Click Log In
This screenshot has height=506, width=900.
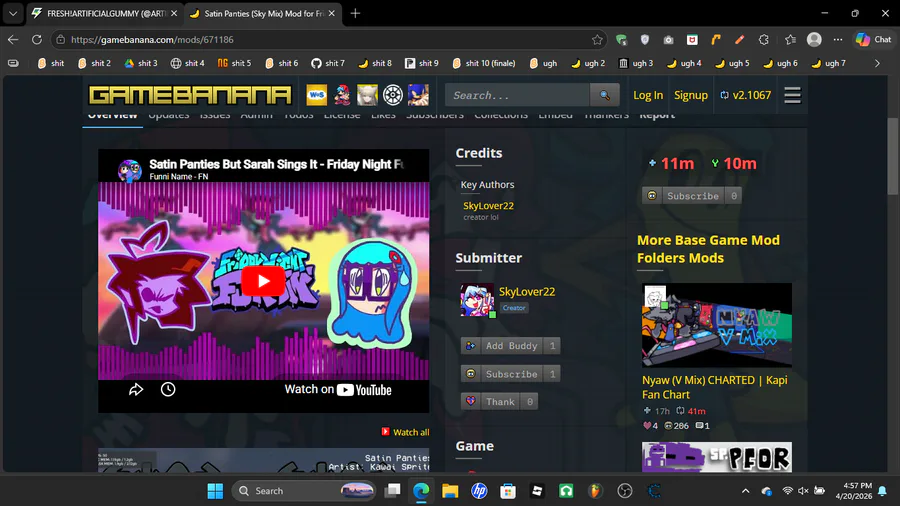(648, 95)
